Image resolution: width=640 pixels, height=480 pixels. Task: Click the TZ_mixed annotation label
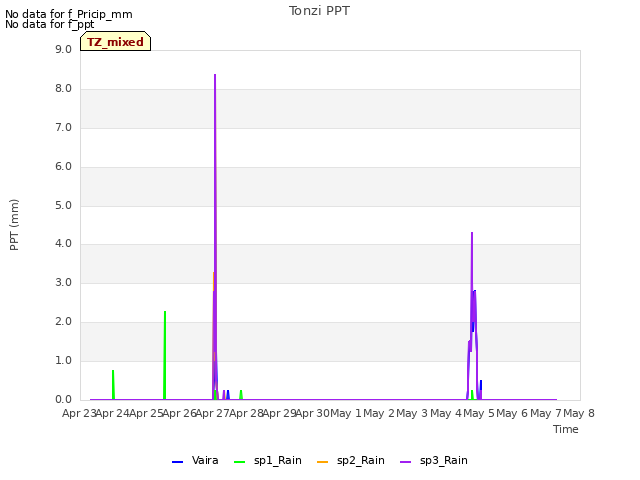116,41
